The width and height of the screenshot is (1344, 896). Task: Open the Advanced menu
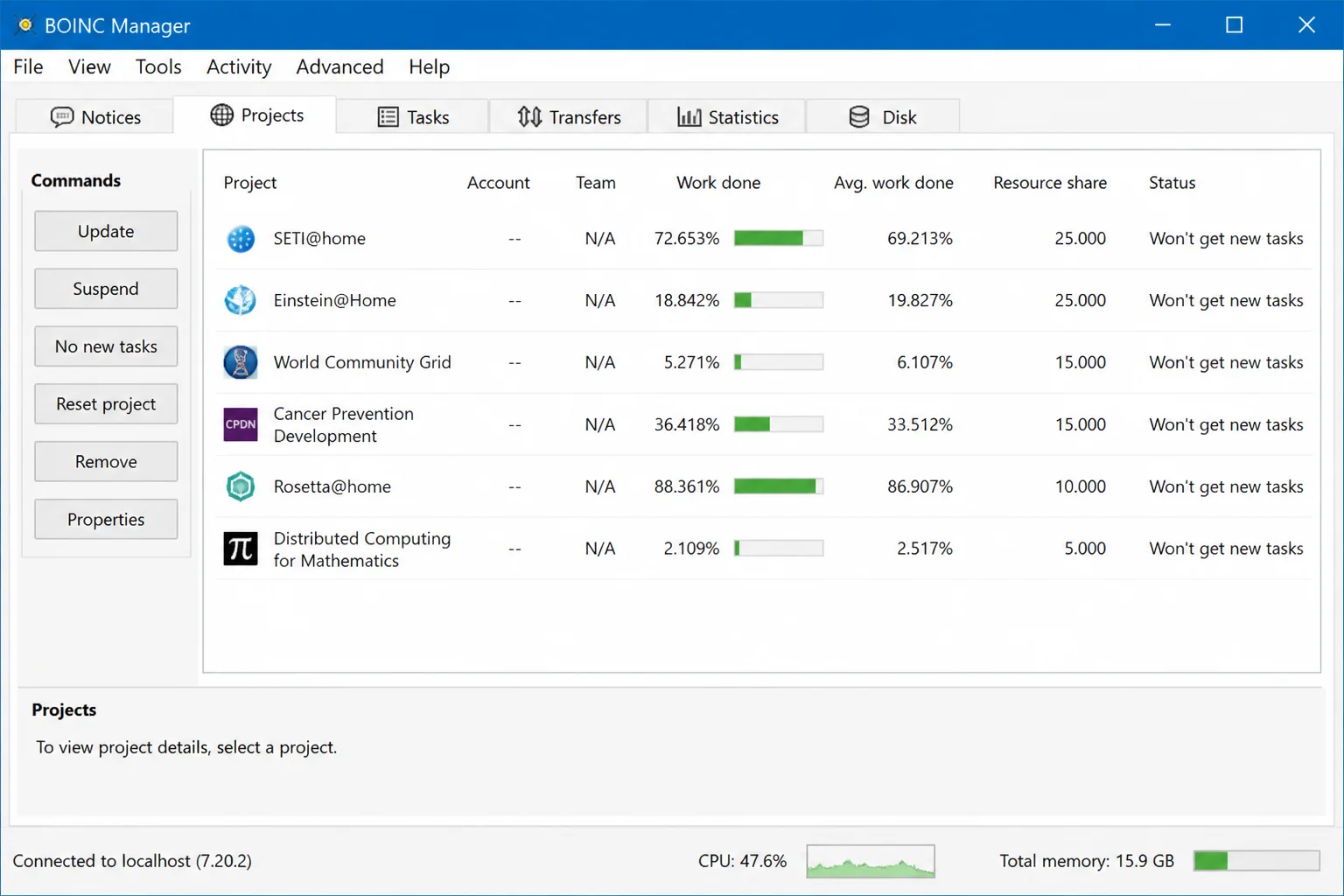339,66
